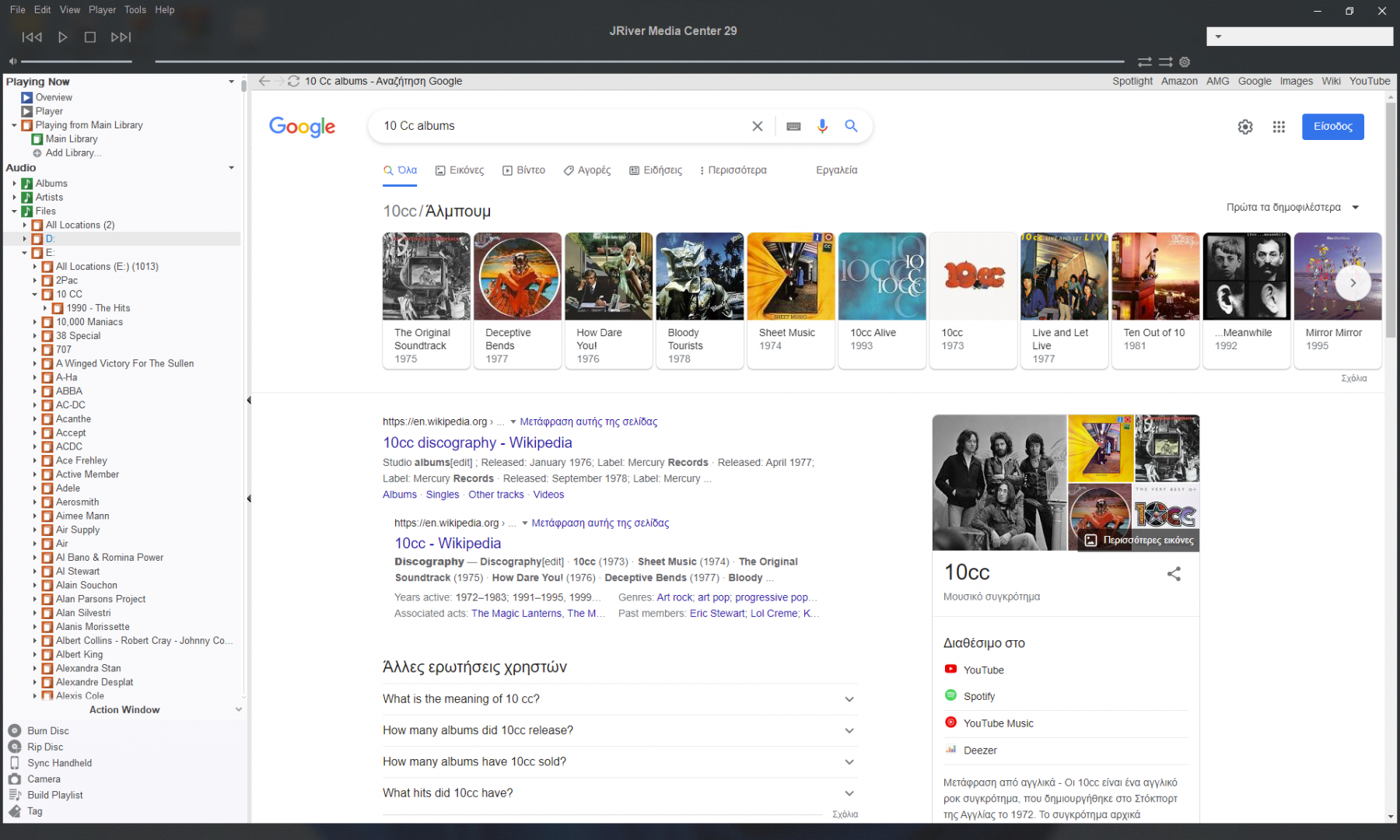Toggle repeat playback mode
Viewport: 1400px width, 840px height.
(x=1144, y=61)
